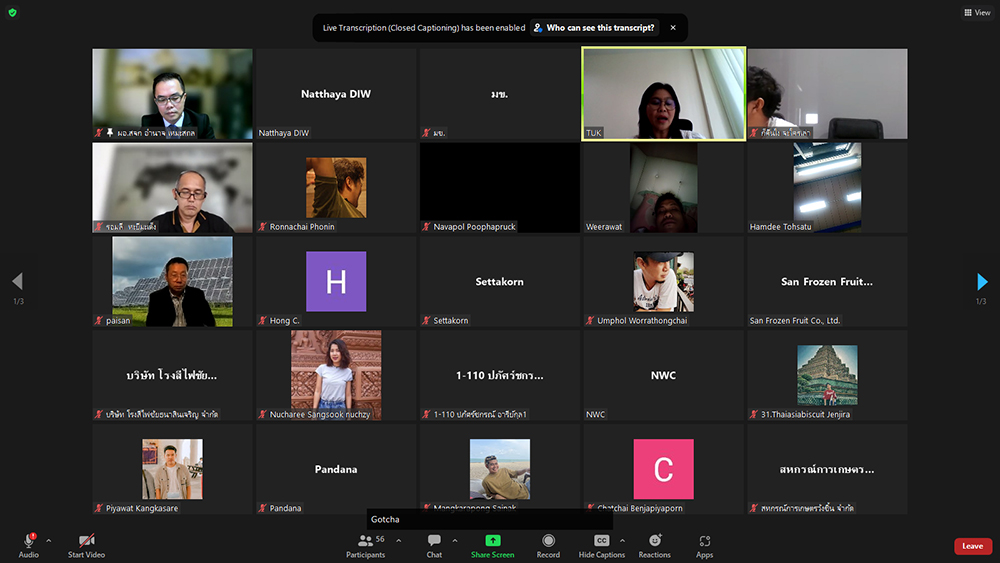This screenshot has height=563, width=1000.
Task: Open the Reactions menu
Action: (x=655, y=541)
